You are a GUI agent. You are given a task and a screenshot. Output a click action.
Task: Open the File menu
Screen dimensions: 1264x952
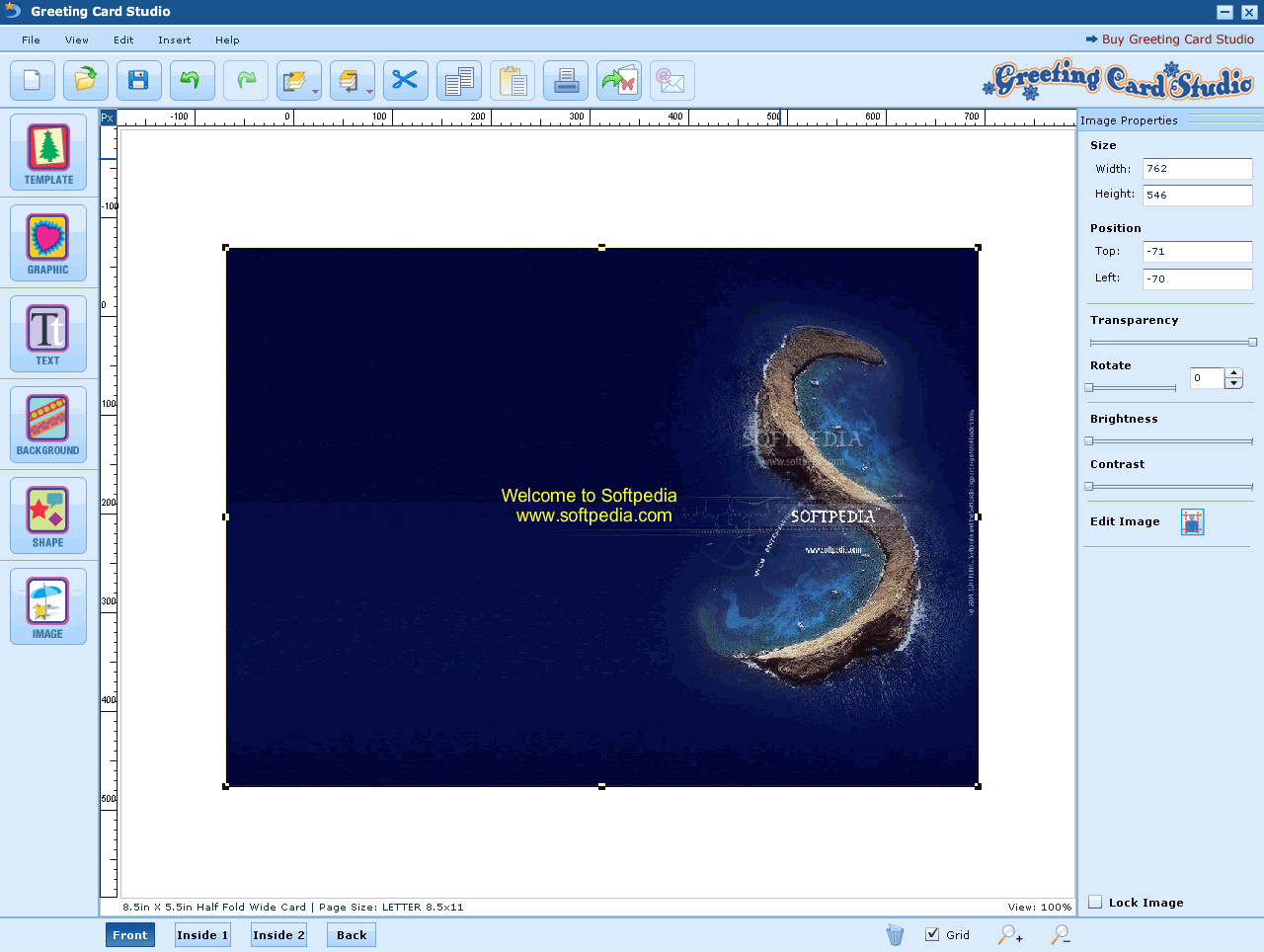(x=32, y=40)
